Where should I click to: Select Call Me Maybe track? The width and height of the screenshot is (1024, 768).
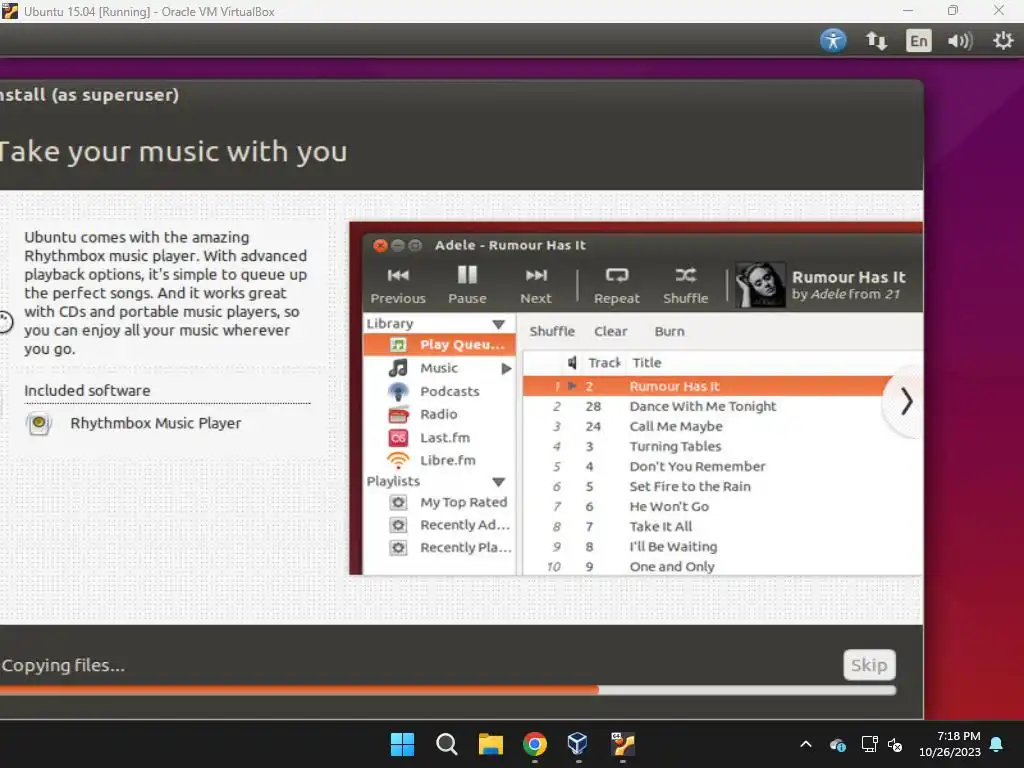click(722, 426)
